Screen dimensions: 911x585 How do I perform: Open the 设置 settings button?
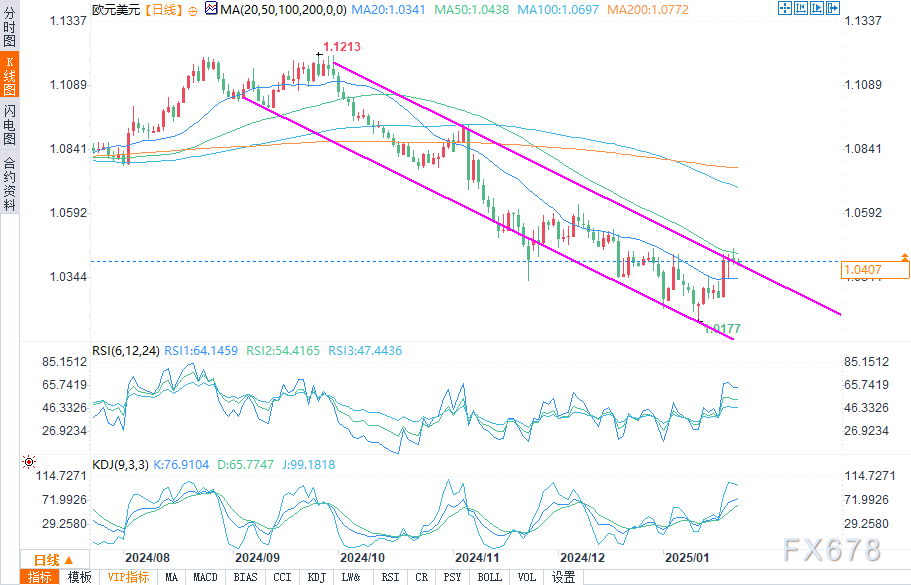[564, 577]
